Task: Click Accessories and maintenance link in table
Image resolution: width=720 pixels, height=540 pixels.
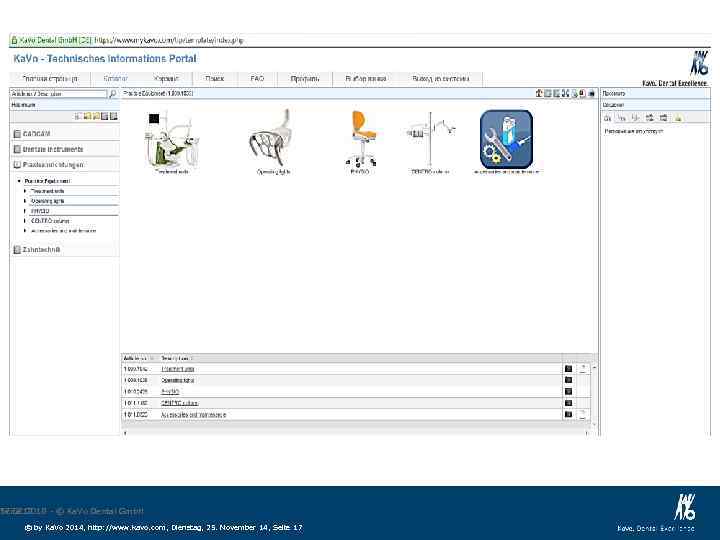Action: click(193, 415)
